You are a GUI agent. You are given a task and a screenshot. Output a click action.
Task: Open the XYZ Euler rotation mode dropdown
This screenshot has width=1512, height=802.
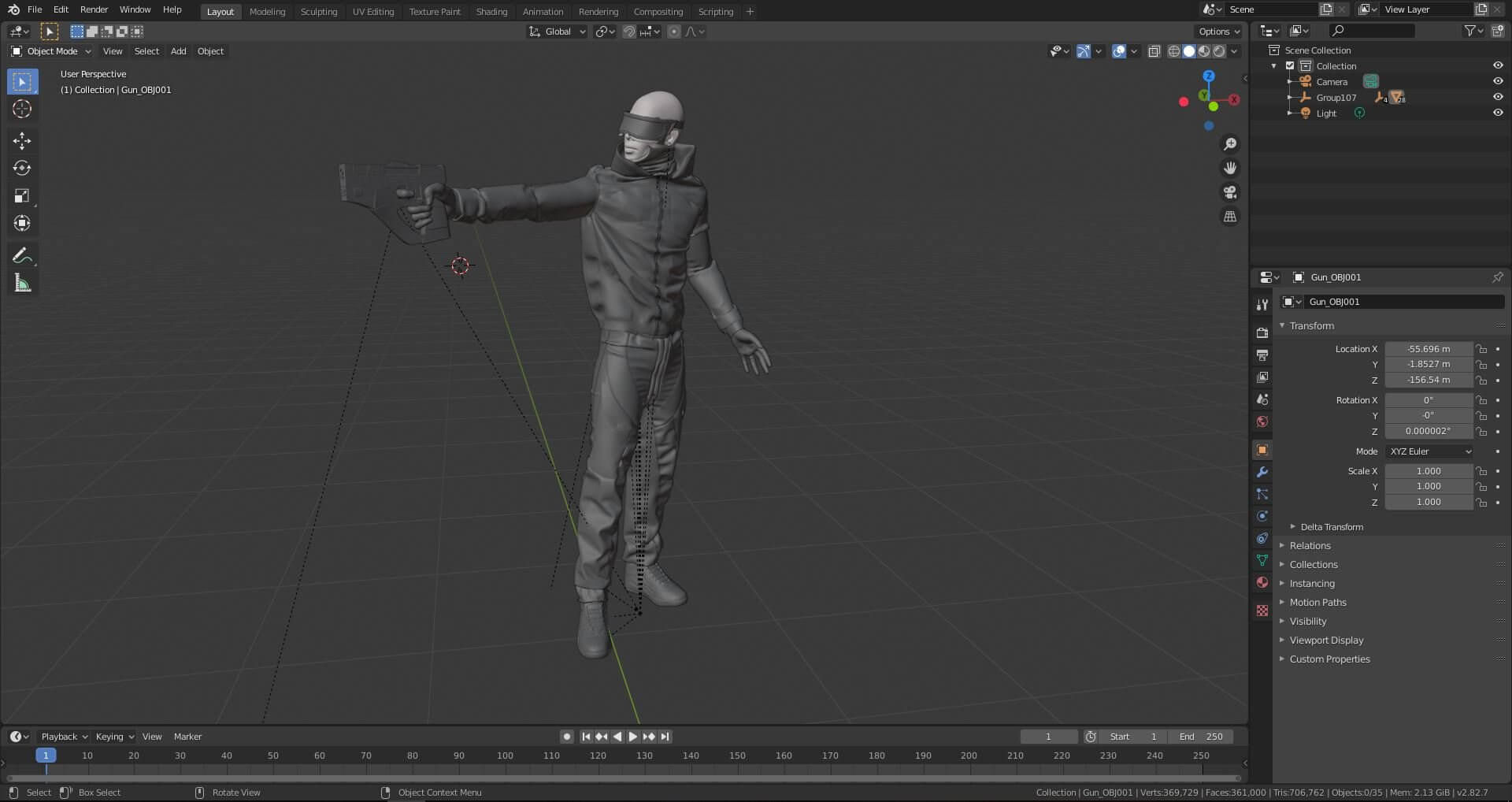[1429, 451]
